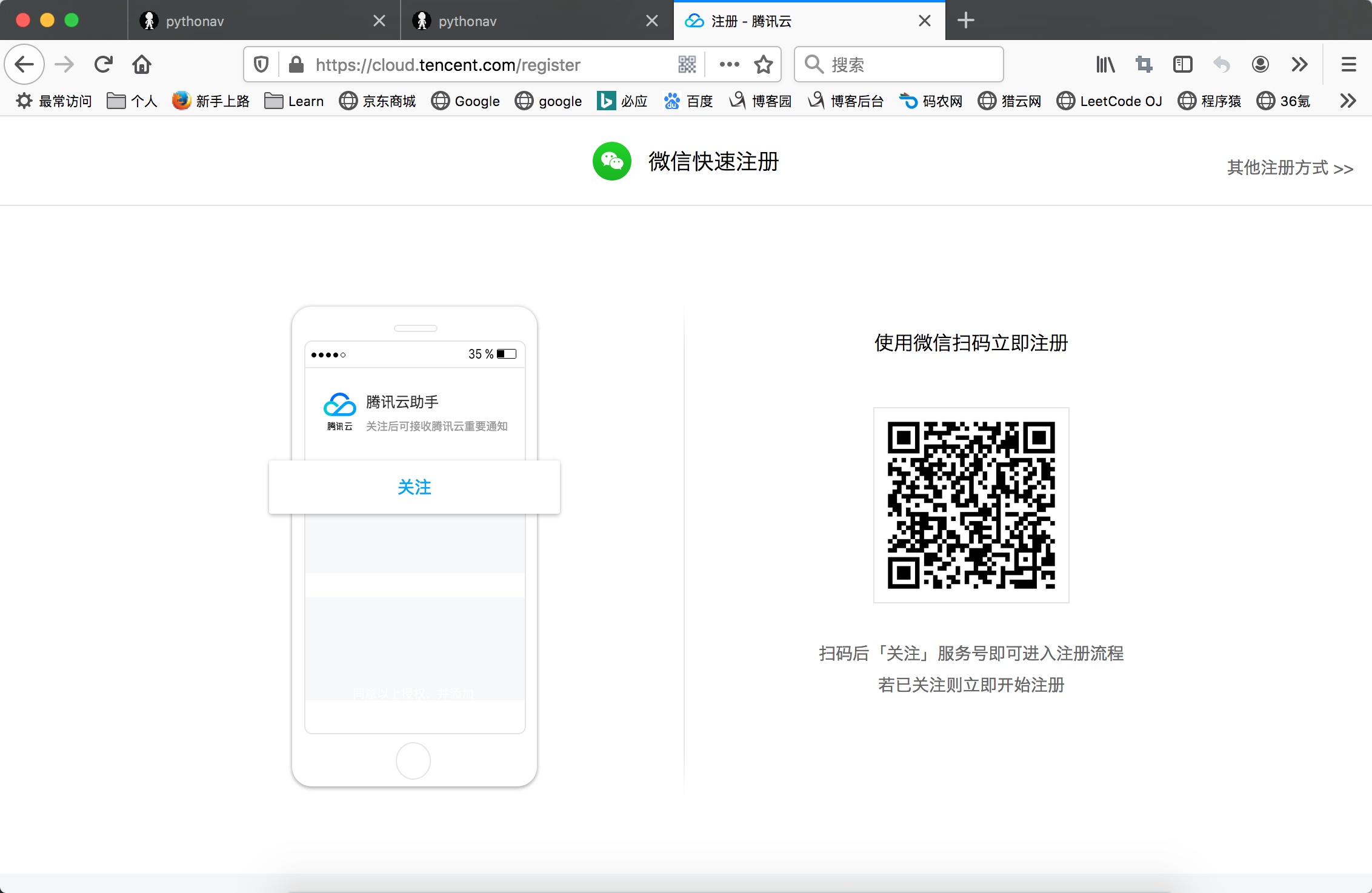Open the 博客后台 bookmark

(x=846, y=101)
